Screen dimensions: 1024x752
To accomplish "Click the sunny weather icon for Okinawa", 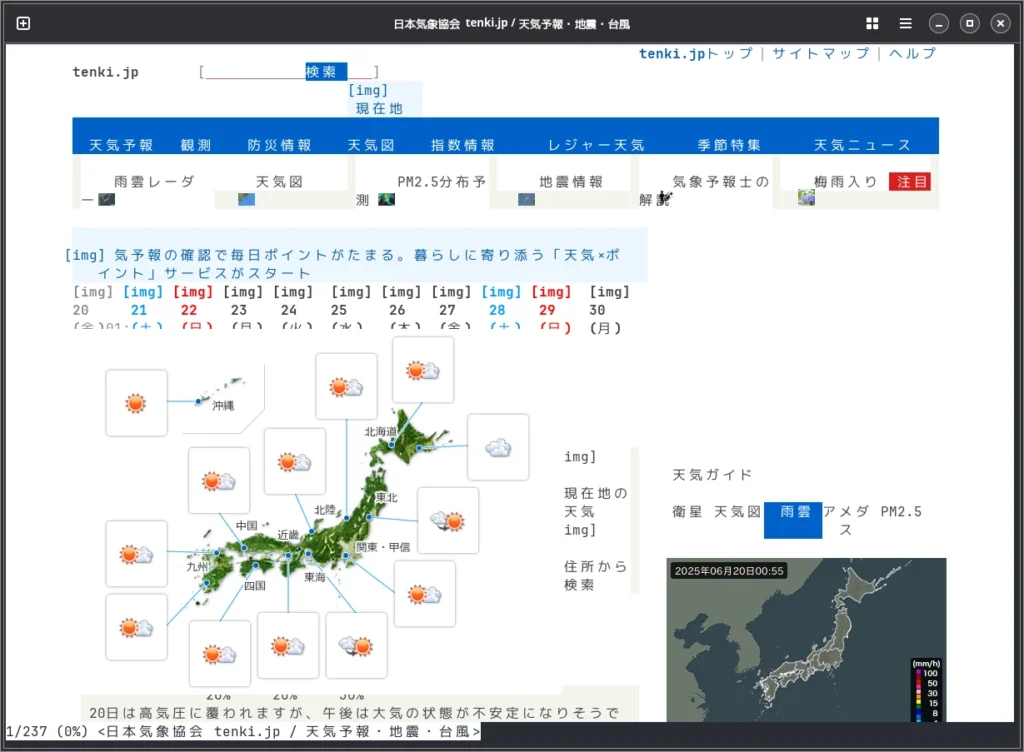I will [136, 403].
